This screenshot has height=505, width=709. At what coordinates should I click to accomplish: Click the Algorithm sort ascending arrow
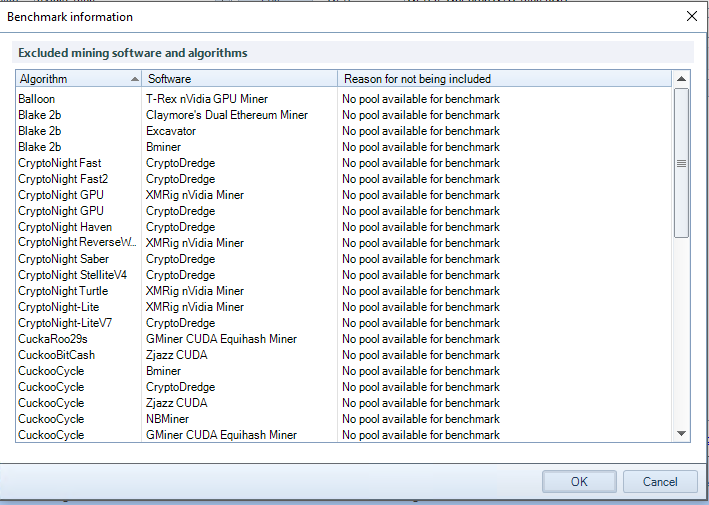[x=134, y=79]
